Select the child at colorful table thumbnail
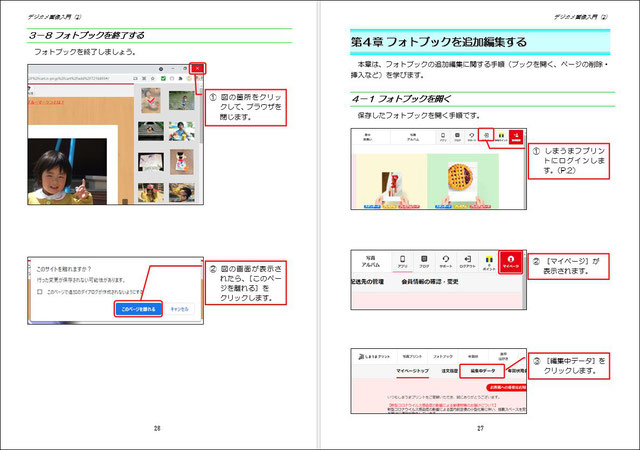Screen dimensions: 640x450 (x=181, y=131)
